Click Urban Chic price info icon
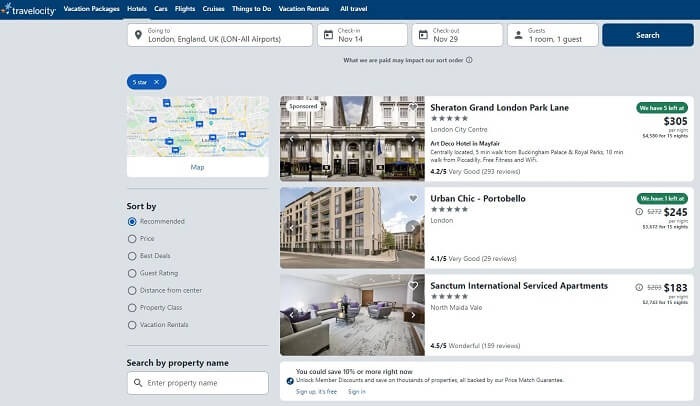Viewport: 700px width, 406px height. [639, 212]
